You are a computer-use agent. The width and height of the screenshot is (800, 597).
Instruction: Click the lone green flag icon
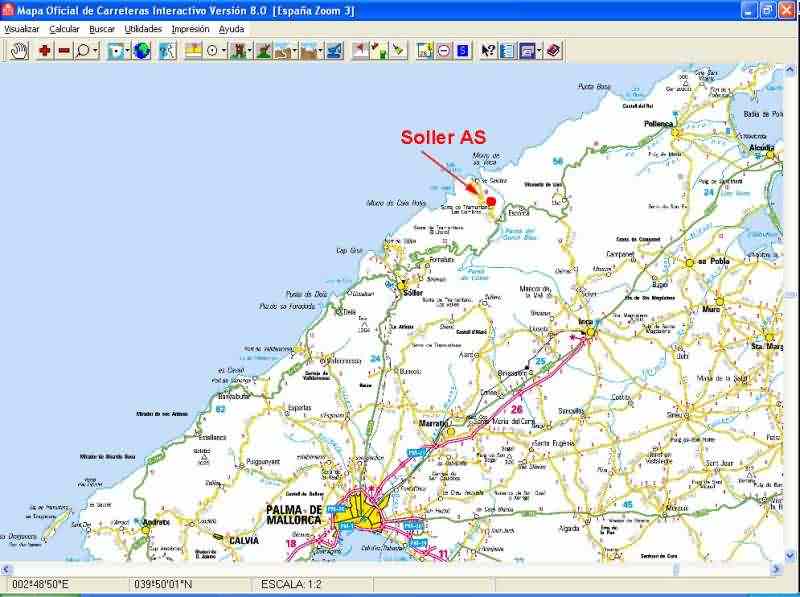pyautogui.click(x=398, y=51)
